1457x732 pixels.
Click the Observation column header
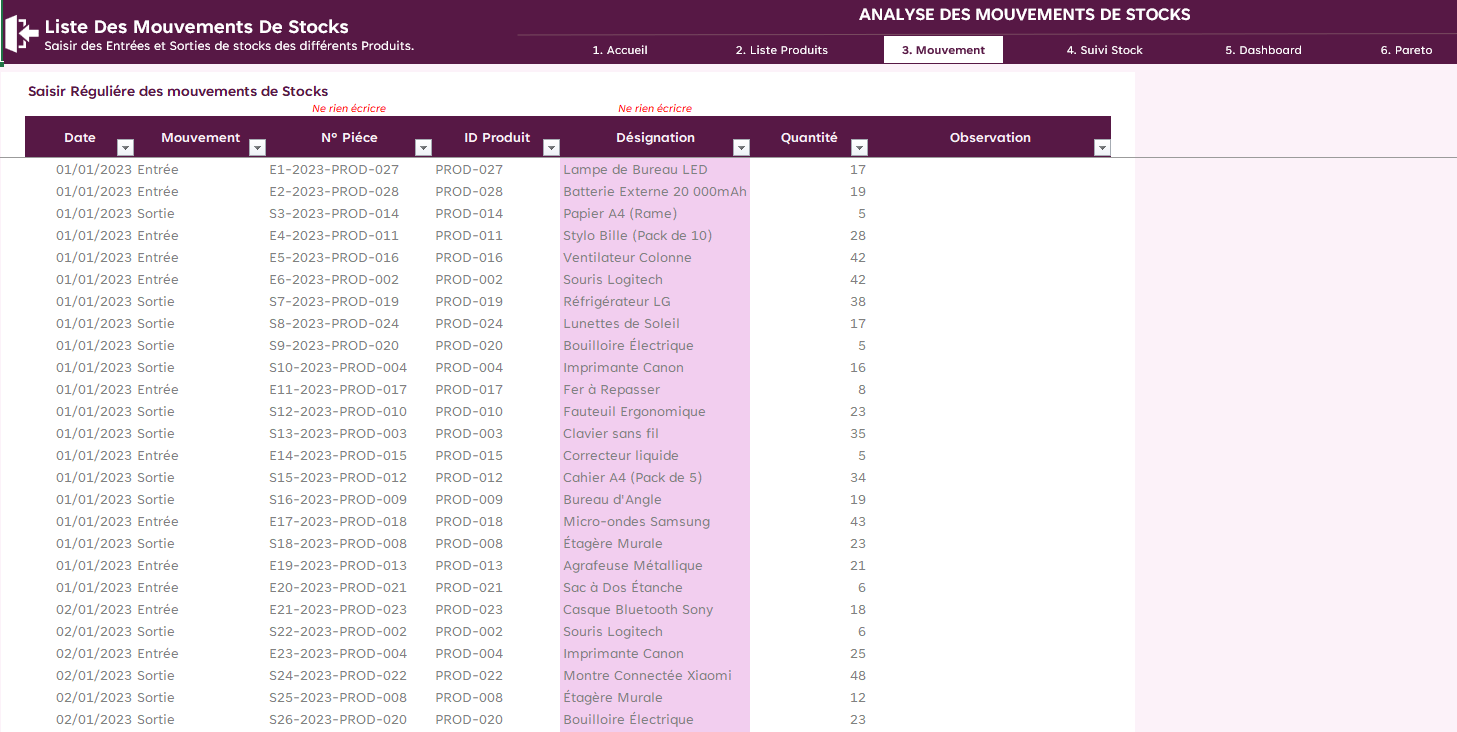(990, 137)
